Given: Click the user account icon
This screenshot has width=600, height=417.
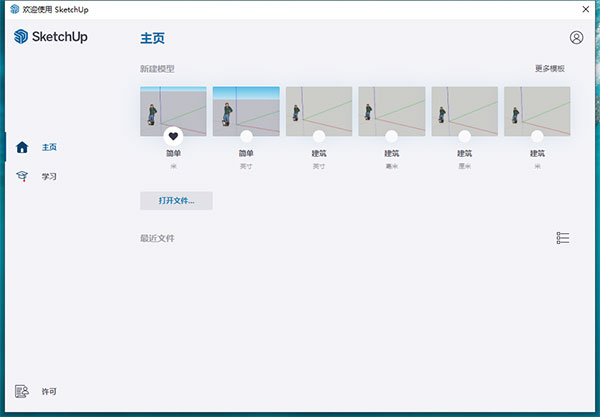Looking at the screenshot, I should (576, 38).
